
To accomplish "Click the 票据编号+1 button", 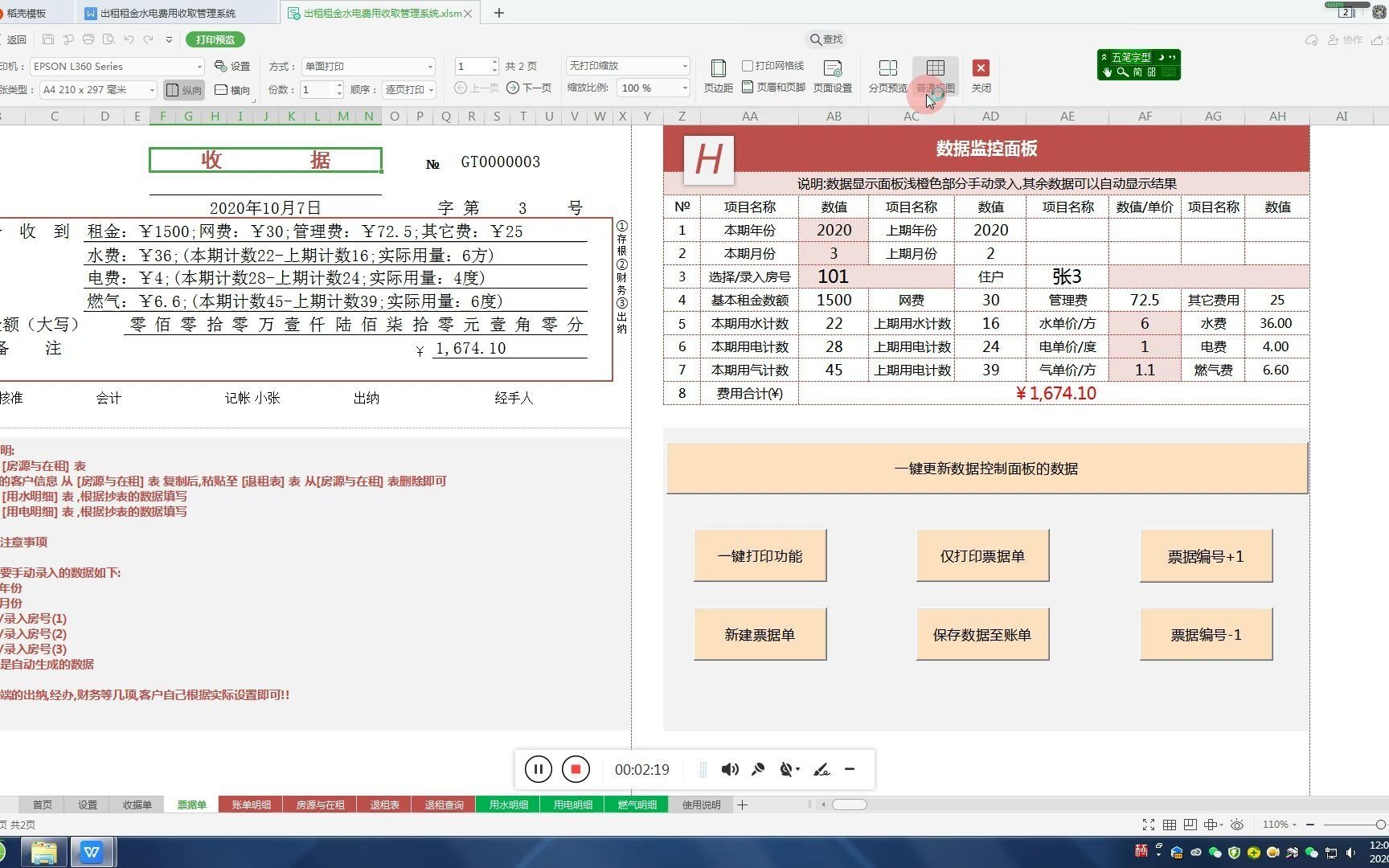I will 1206,556.
